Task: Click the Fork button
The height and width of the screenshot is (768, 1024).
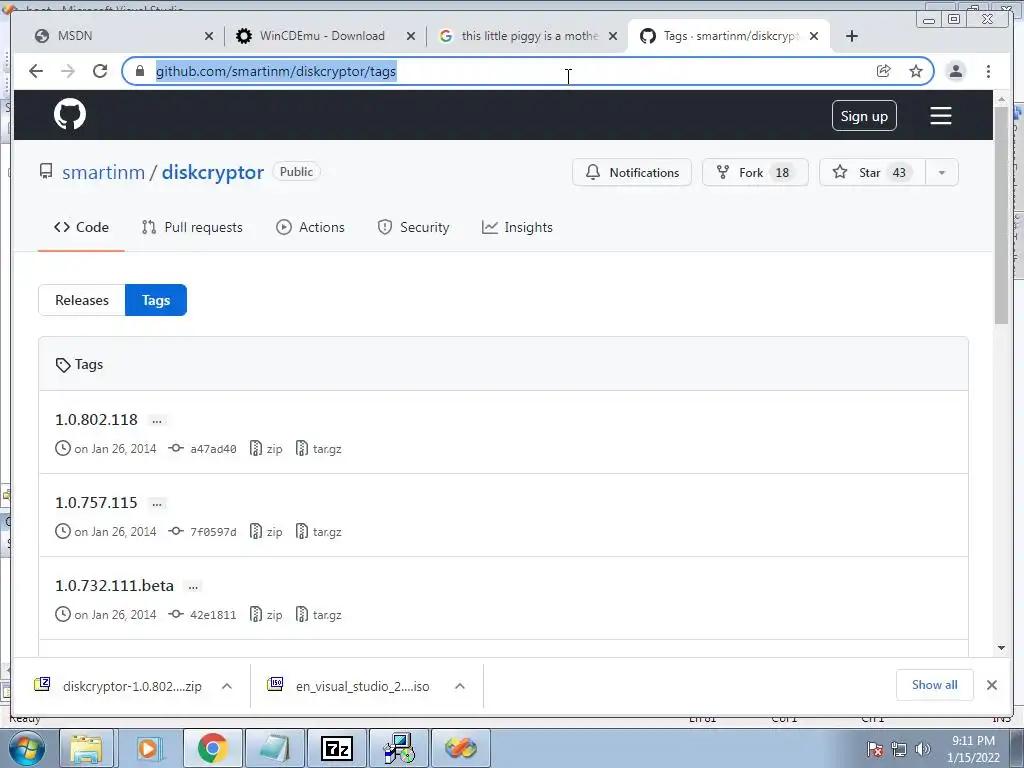Action: (755, 172)
